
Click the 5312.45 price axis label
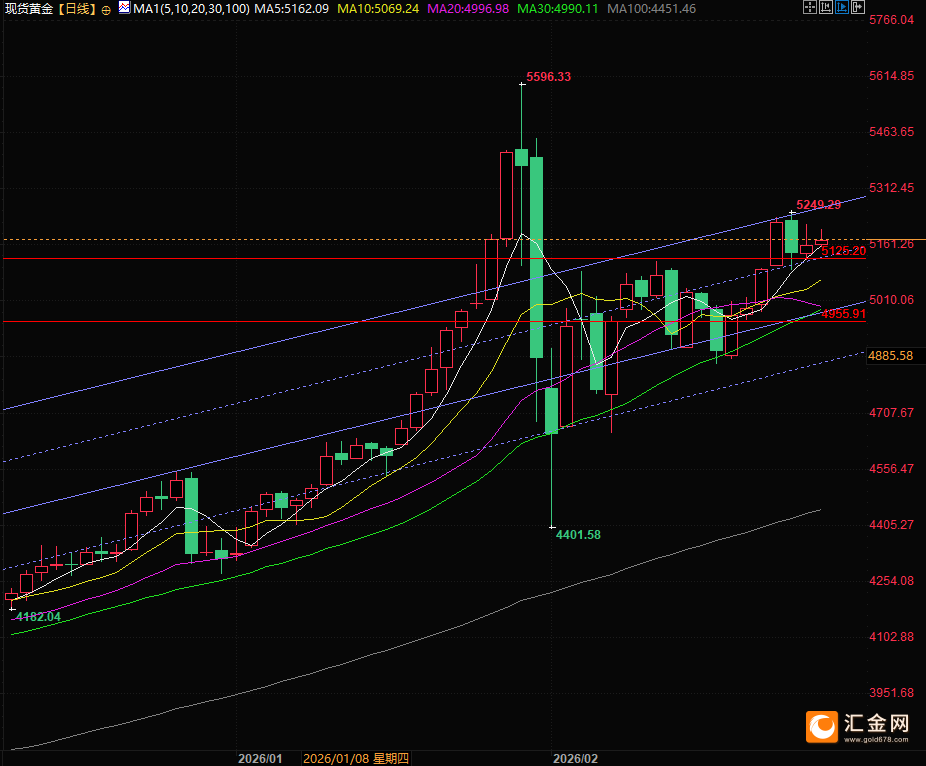891,188
